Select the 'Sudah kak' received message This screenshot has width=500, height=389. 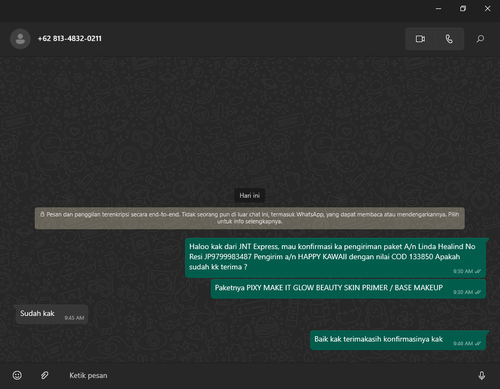click(52, 314)
